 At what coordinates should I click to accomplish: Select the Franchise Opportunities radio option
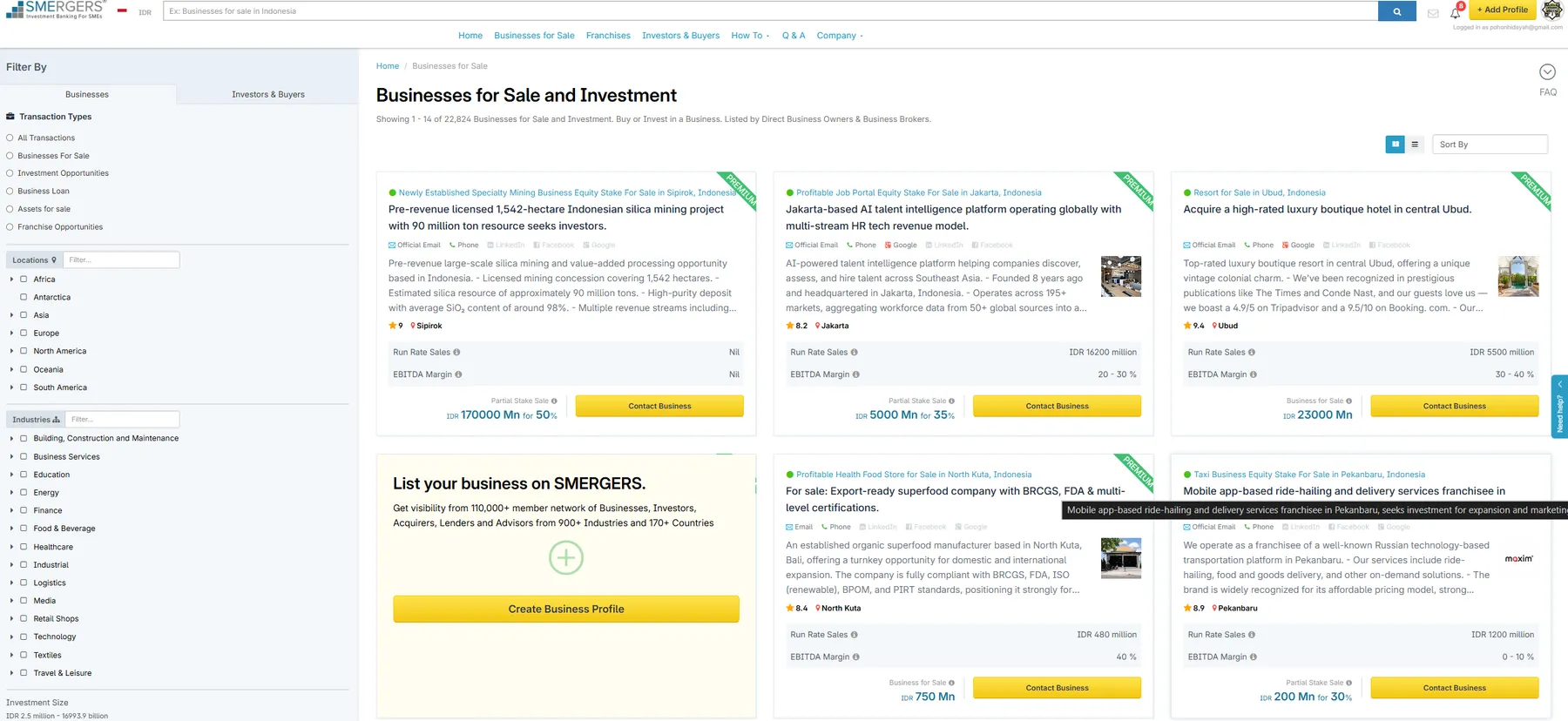tap(10, 227)
